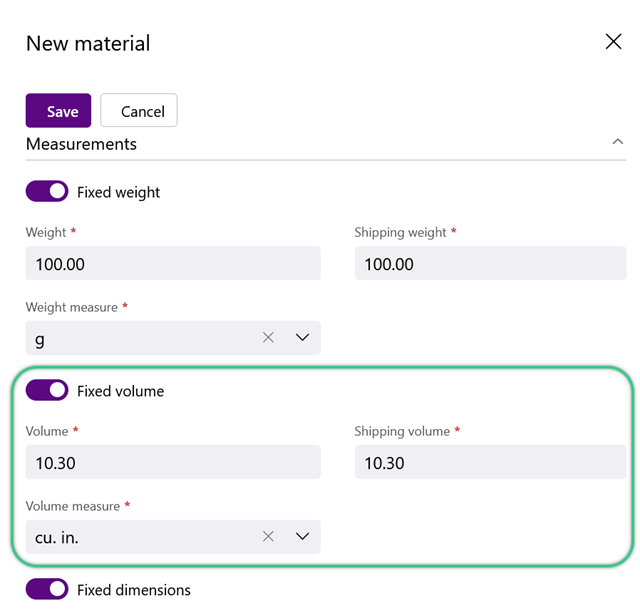Save the new material
The width and height of the screenshot is (640, 611).
coord(58,111)
